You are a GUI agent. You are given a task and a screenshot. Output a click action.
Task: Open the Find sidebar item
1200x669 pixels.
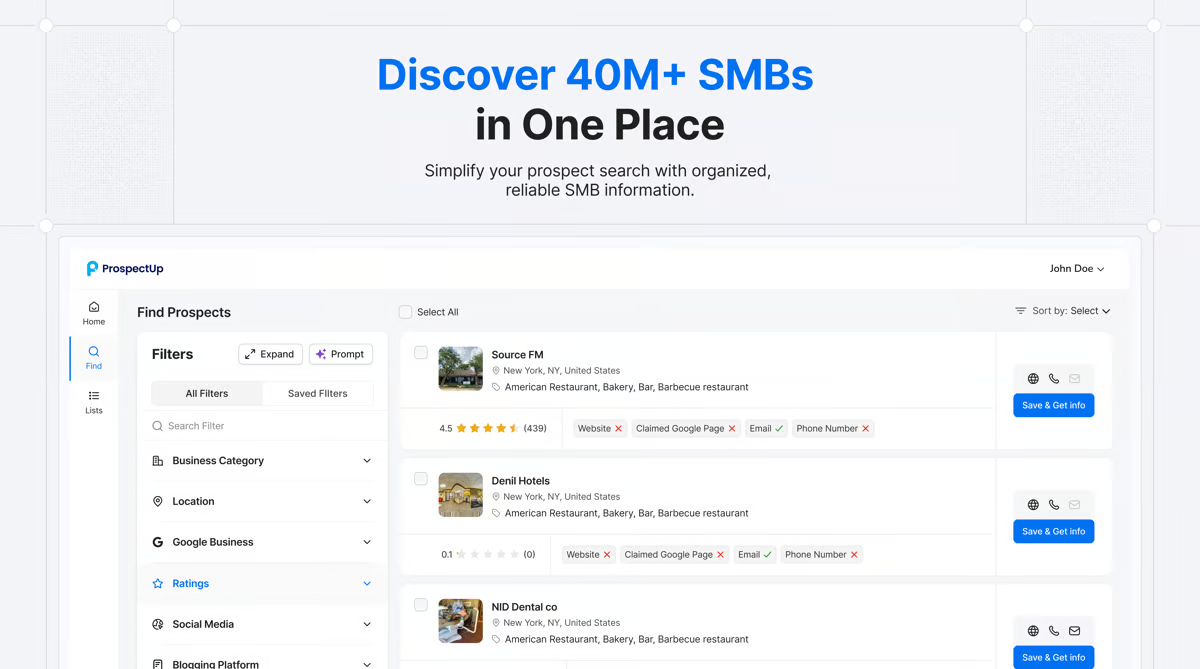(x=94, y=358)
